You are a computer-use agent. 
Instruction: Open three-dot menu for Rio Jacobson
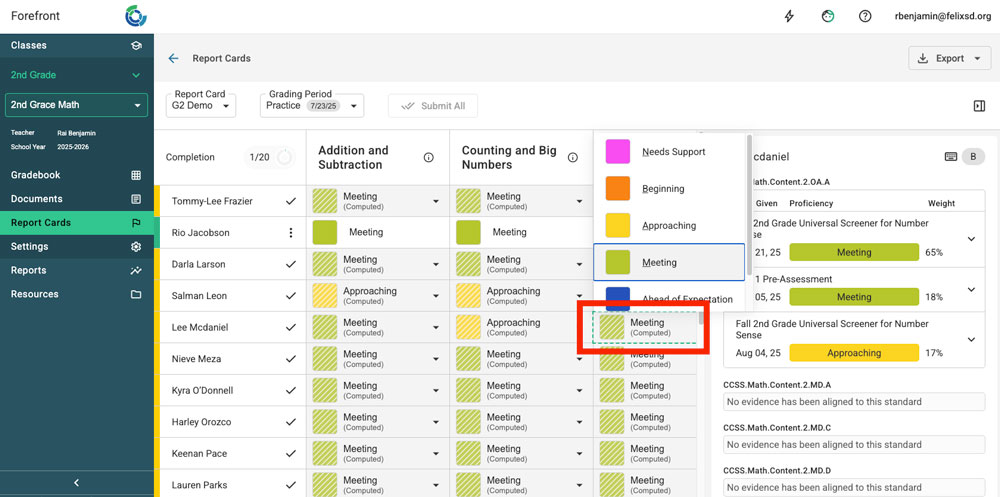[x=291, y=233]
